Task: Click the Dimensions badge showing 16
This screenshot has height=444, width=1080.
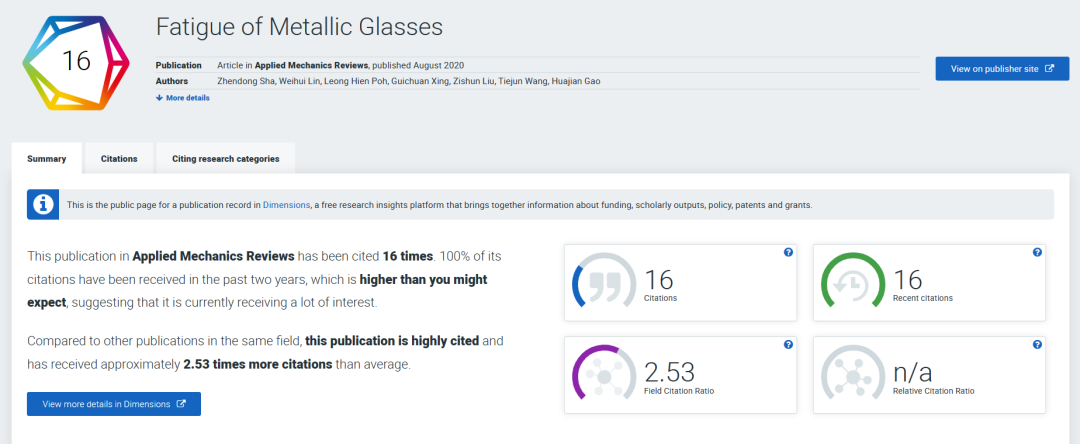Action: pos(76,61)
